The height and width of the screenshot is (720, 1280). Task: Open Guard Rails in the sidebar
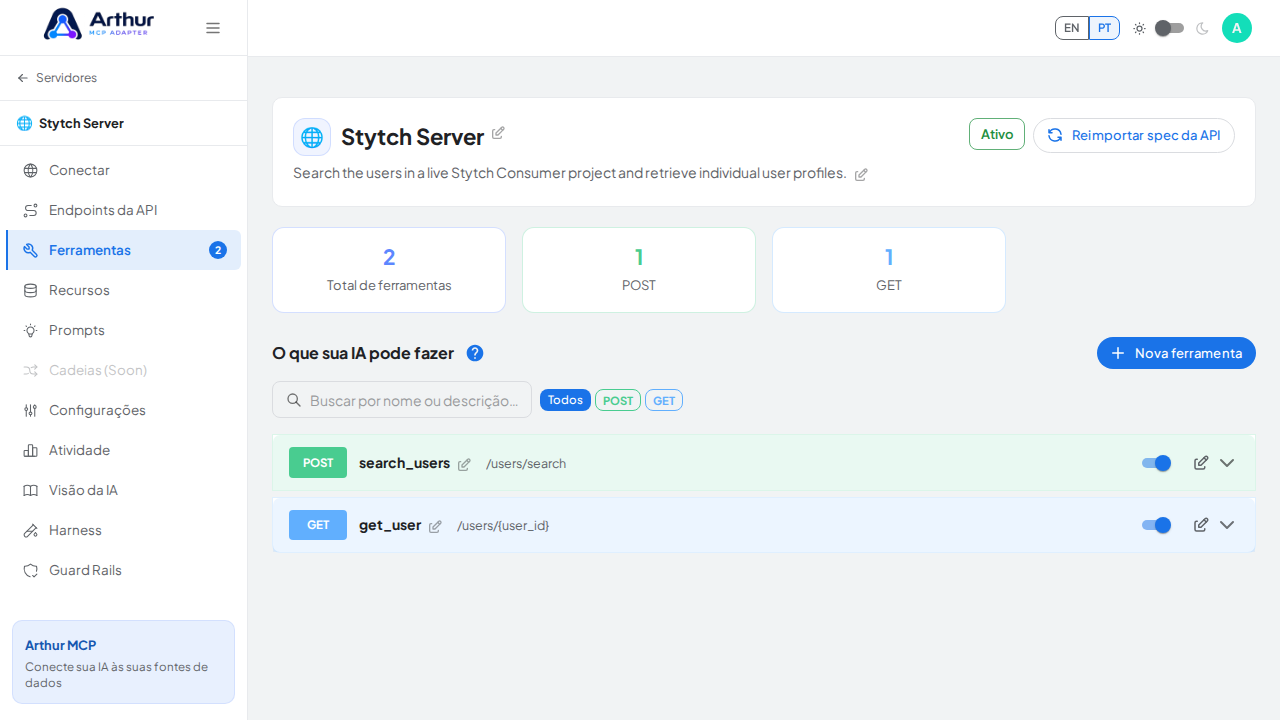[x=123, y=570]
